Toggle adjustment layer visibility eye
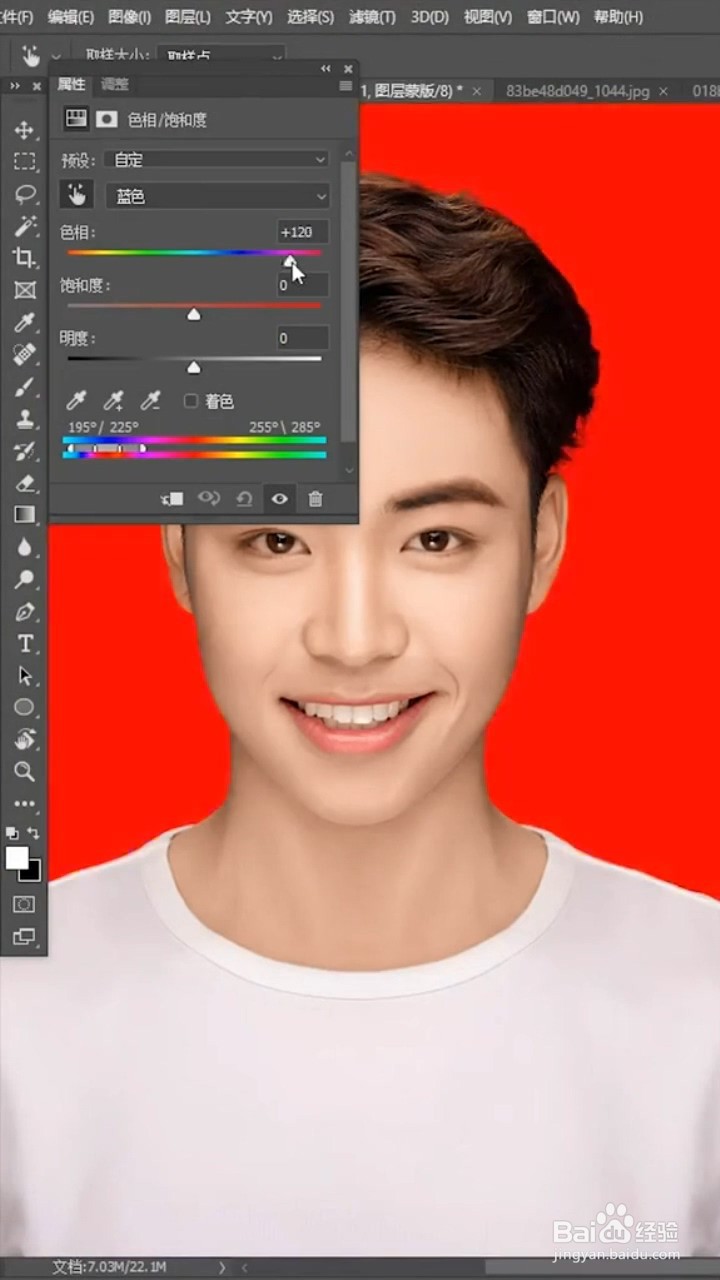Image resolution: width=720 pixels, height=1280 pixels. pyautogui.click(x=280, y=498)
